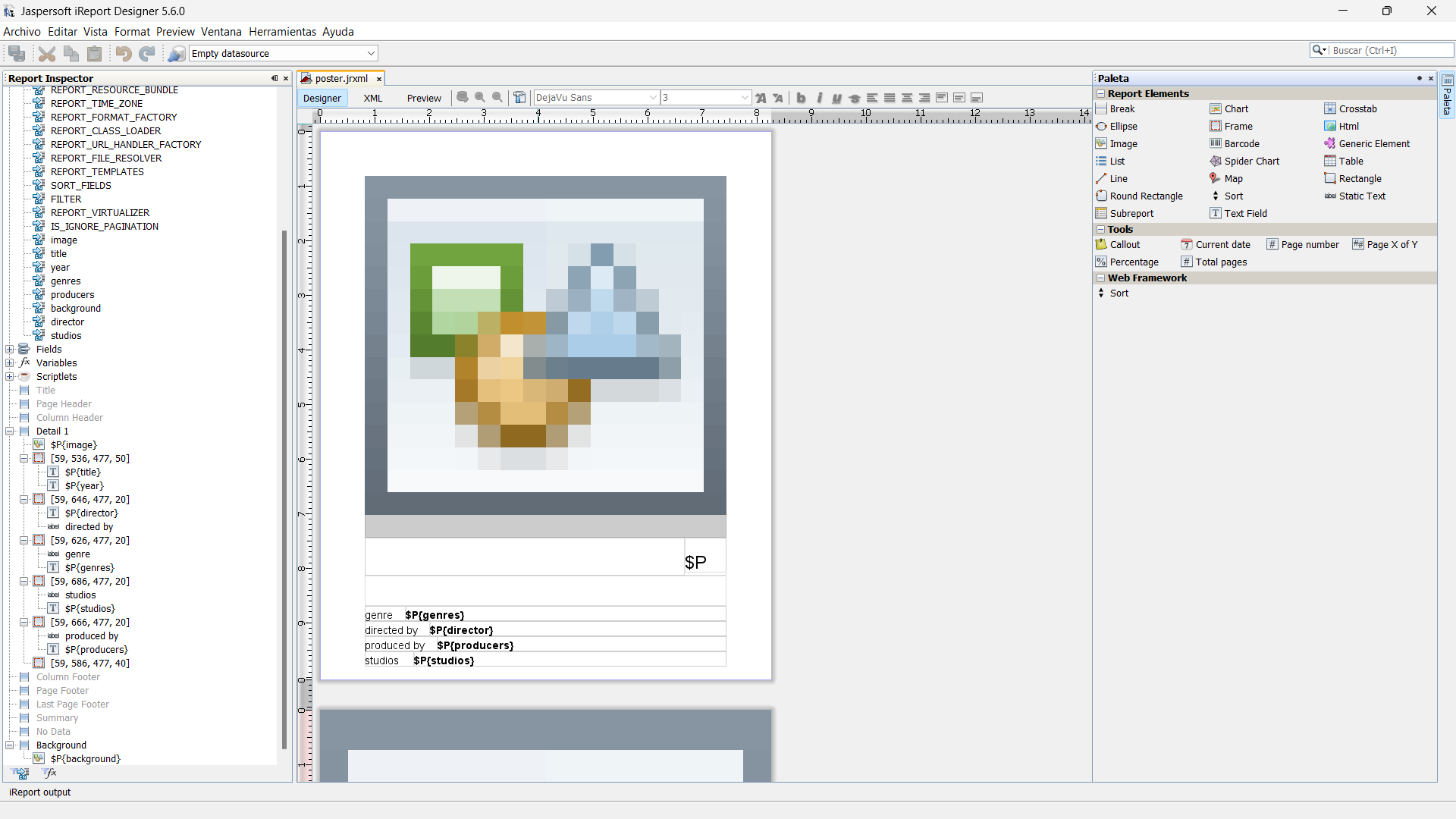
Task: Collapse the Detail 1 band node
Action: pyautogui.click(x=10, y=431)
